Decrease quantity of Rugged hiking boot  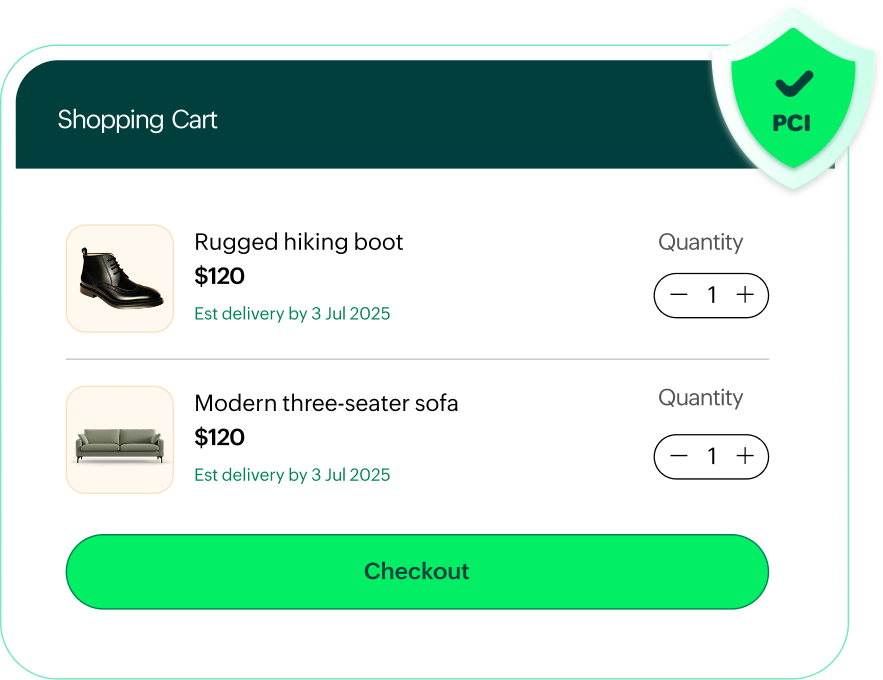pyautogui.click(x=679, y=295)
